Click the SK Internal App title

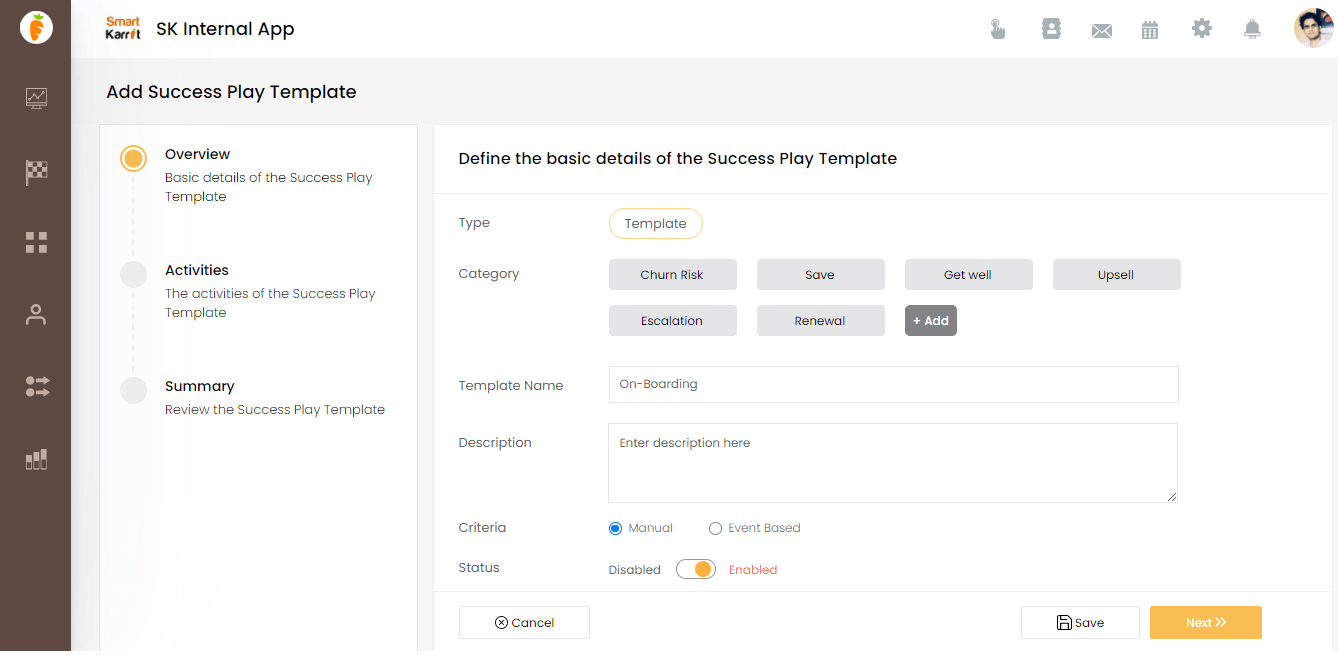click(225, 29)
